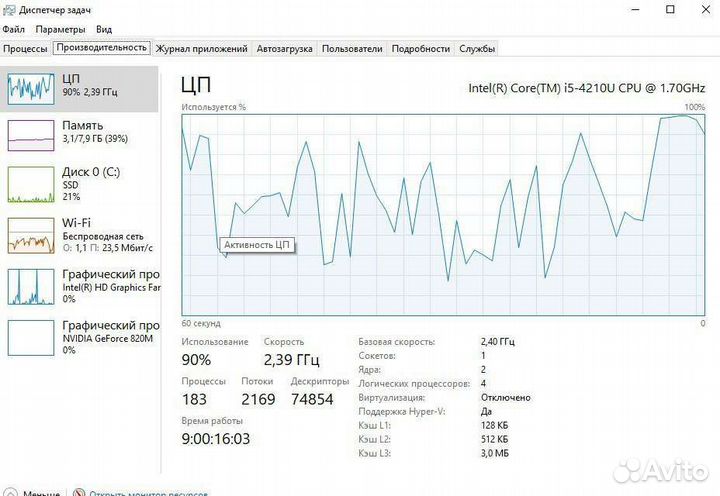Click the Кэш L1 128 КБ value
Viewport: 720px width, 496px height.
[495, 425]
